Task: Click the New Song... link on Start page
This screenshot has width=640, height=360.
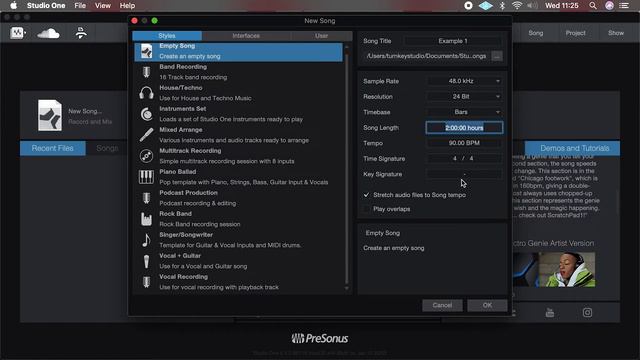Action: click(x=85, y=111)
